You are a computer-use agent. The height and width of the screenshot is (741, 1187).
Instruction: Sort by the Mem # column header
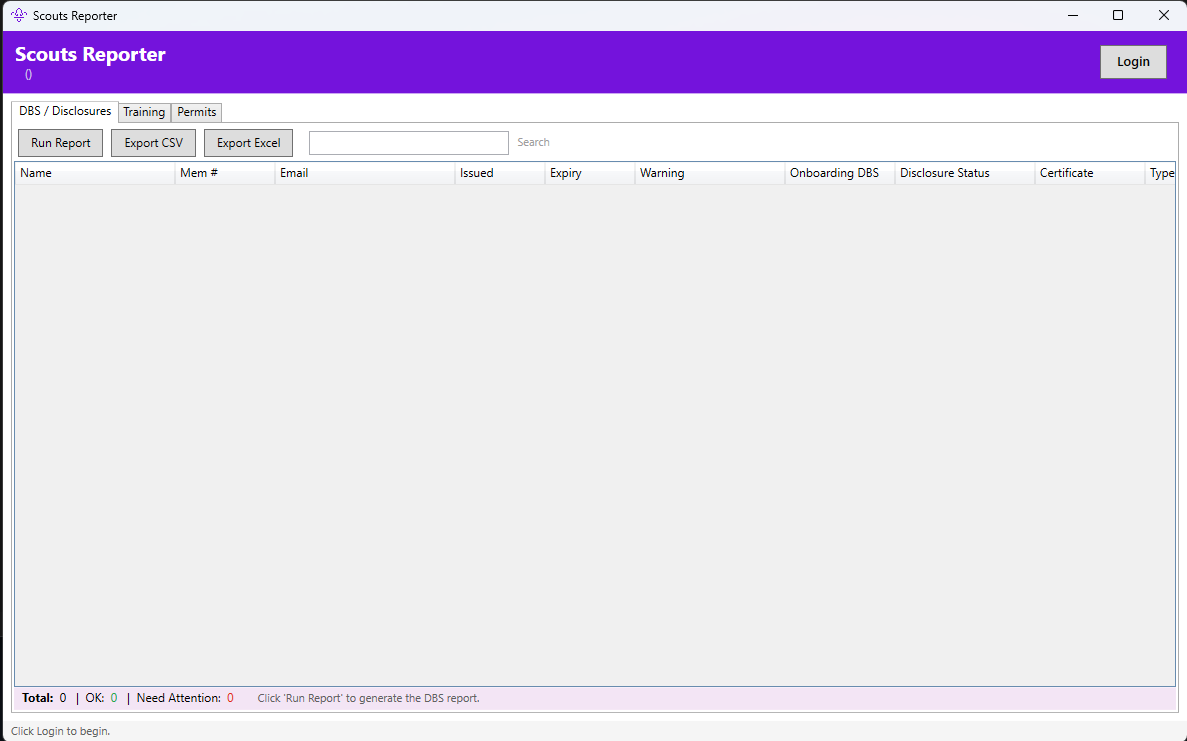[x=225, y=173]
